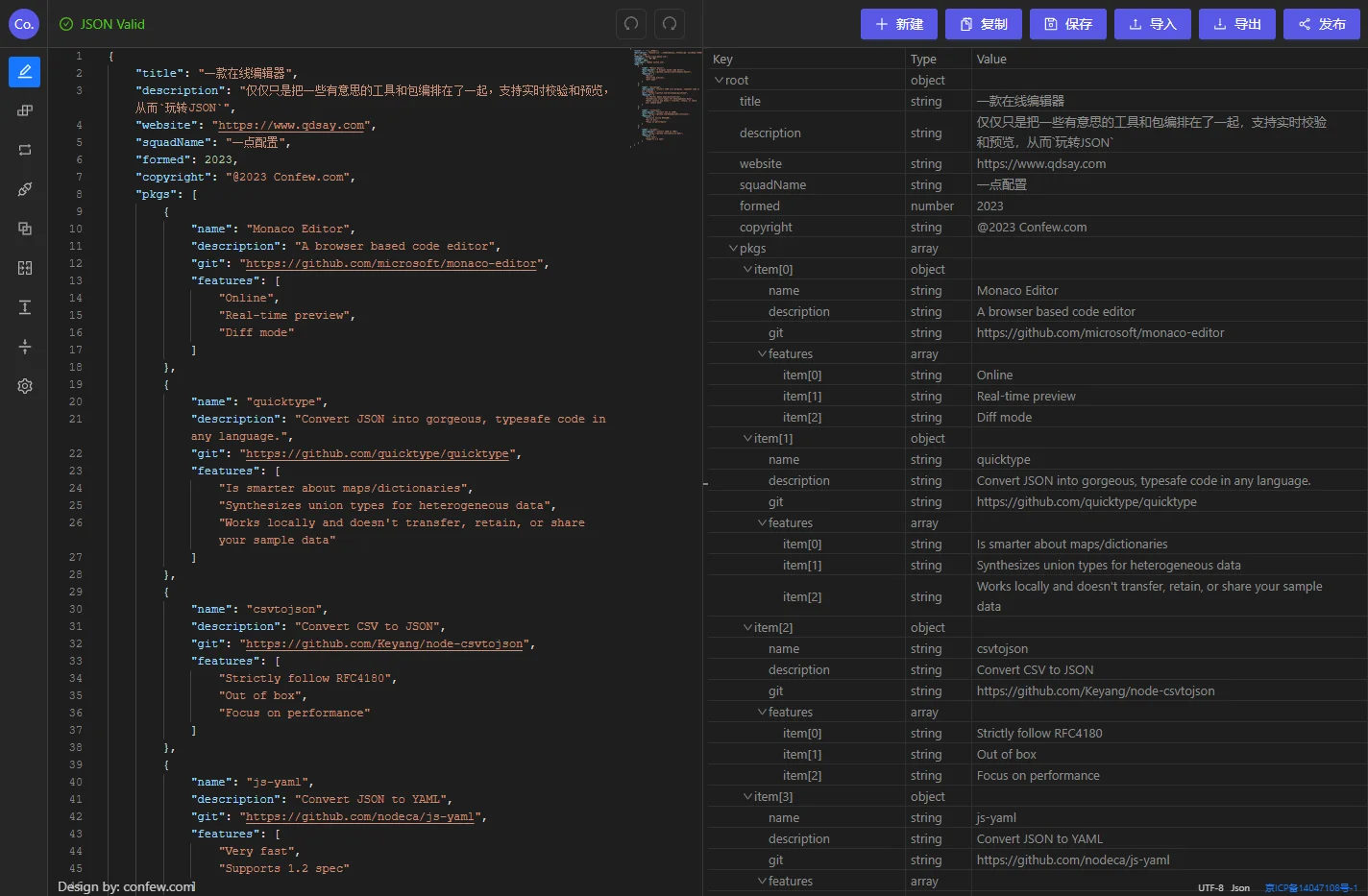The height and width of the screenshot is (896, 1368).
Task: Click value 'Out of box' in tree
Action: pyautogui.click(x=1006, y=754)
